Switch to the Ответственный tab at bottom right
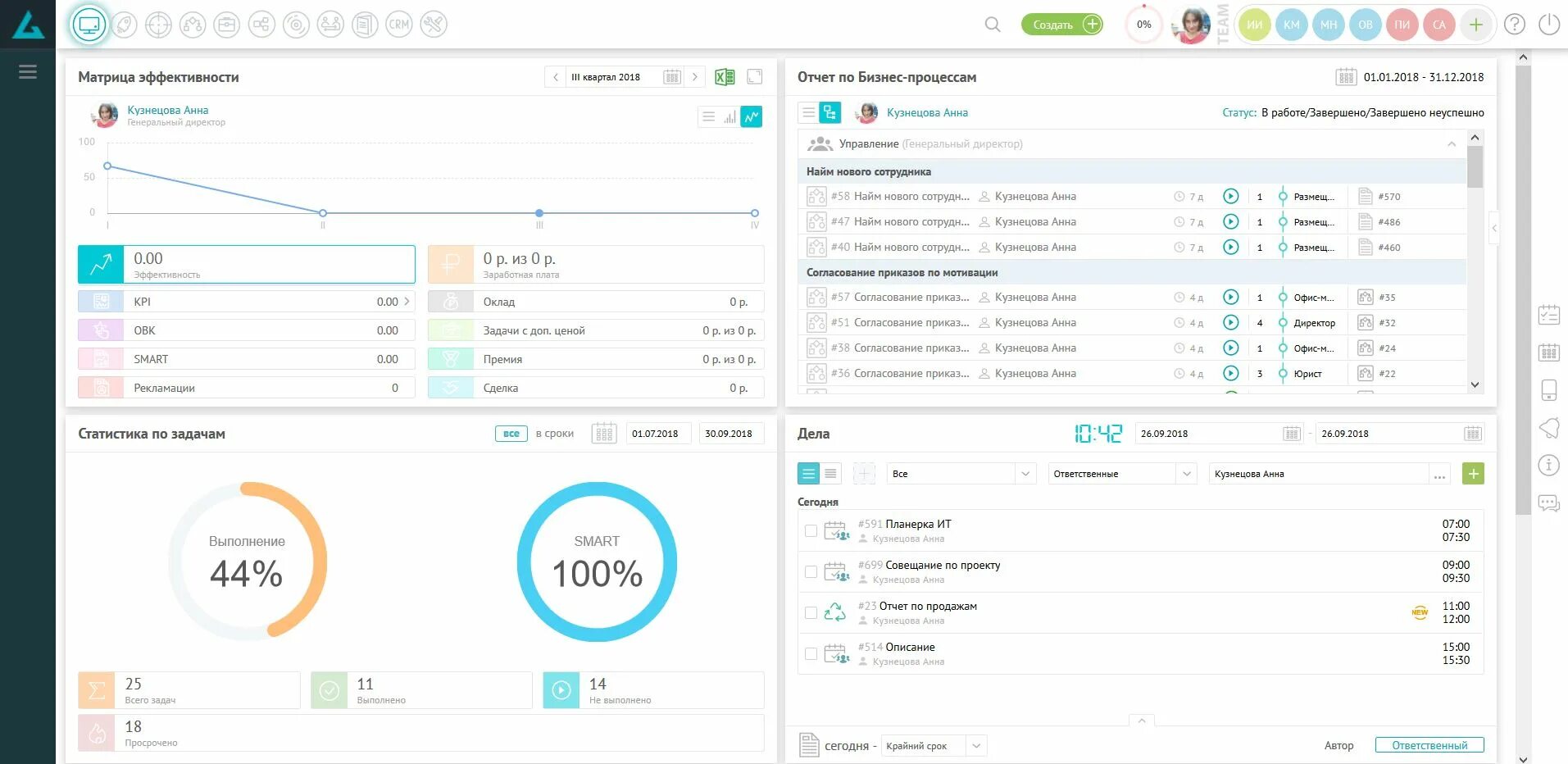 coord(1430,745)
